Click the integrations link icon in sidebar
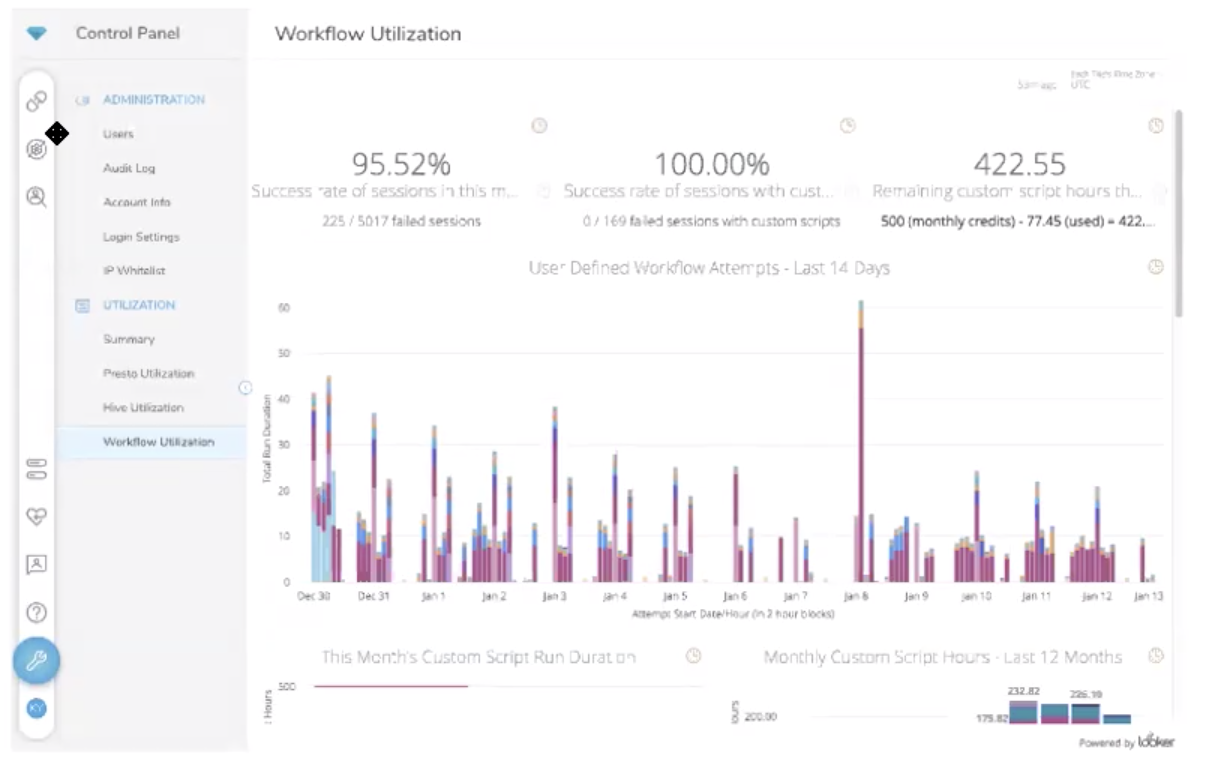Image resolution: width=1224 pixels, height=780 pixels. pos(37,101)
